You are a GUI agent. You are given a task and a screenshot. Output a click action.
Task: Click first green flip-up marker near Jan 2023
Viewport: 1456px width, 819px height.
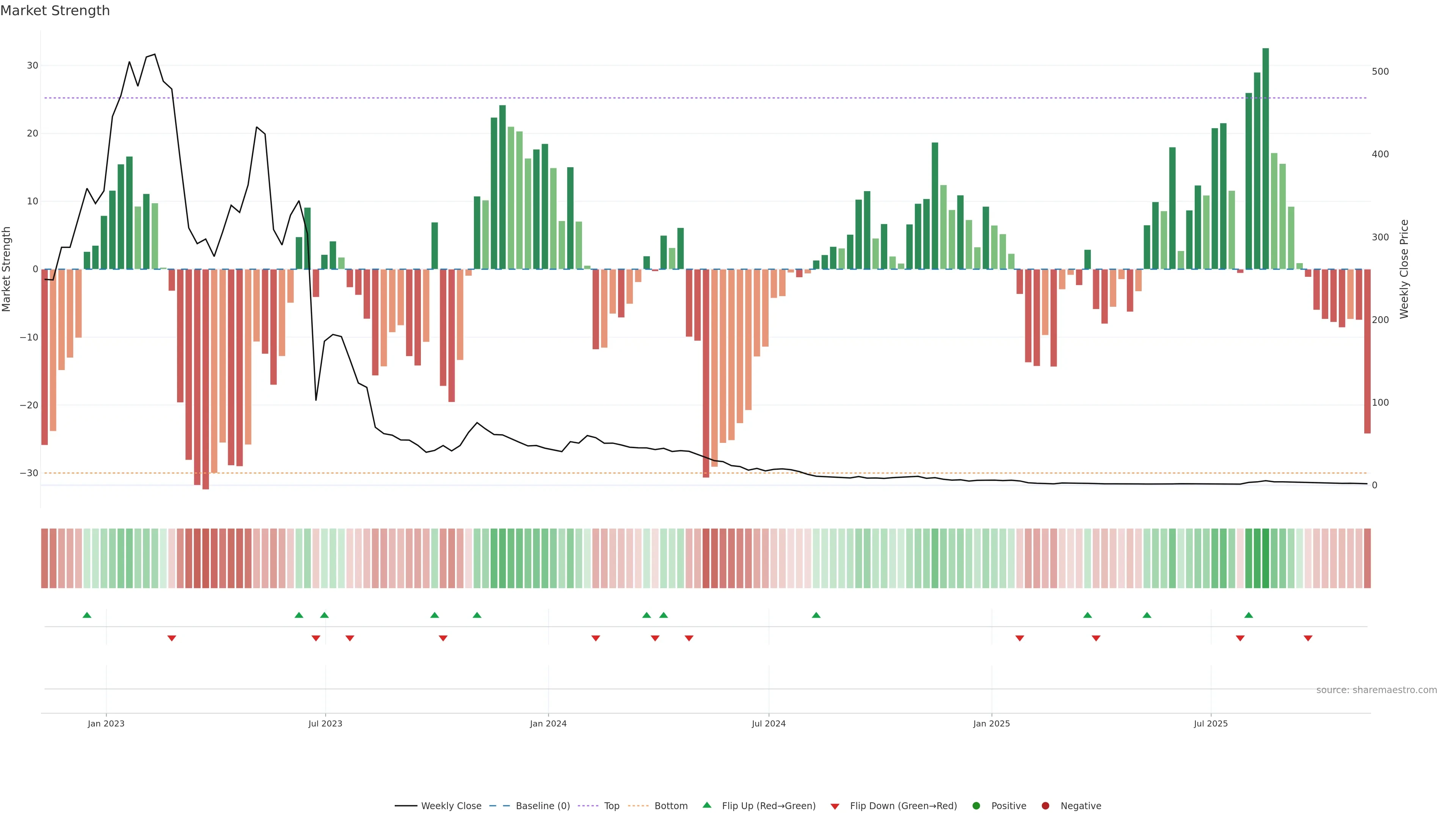coord(87,615)
